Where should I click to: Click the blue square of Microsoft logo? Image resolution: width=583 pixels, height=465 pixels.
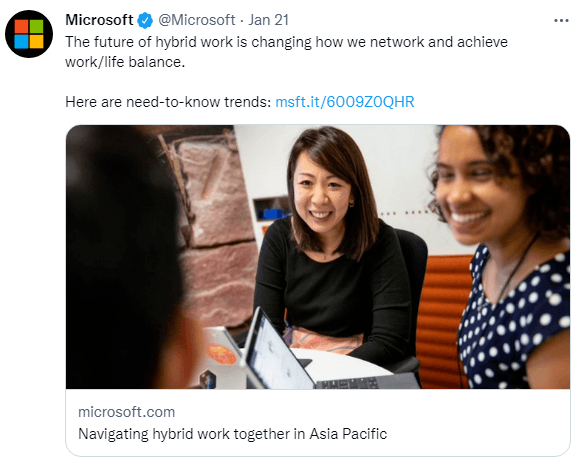pyautogui.click(x=21, y=42)
